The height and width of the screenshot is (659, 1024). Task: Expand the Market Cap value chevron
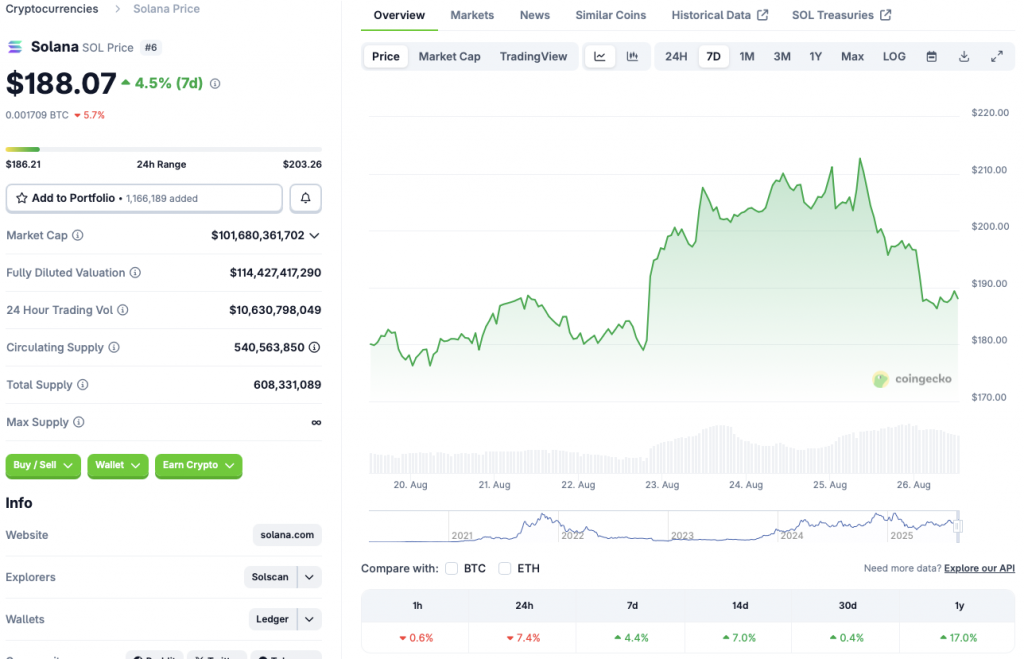[x=315, y=235]
